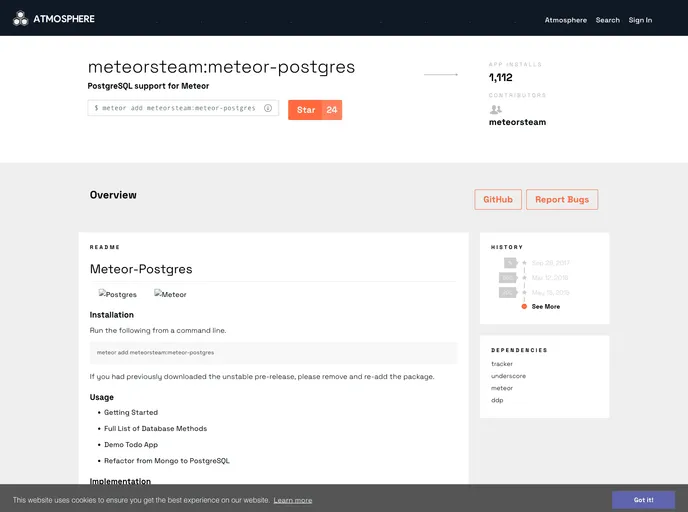Click the Sep 2017 history date
The height and width of the screenshot is (512, 688).
(x=550, y=263)
